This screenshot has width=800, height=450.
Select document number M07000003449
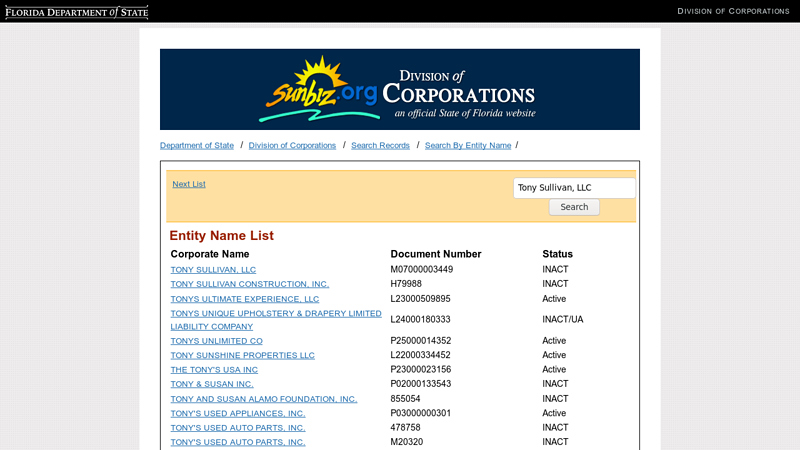click(421, 269)
